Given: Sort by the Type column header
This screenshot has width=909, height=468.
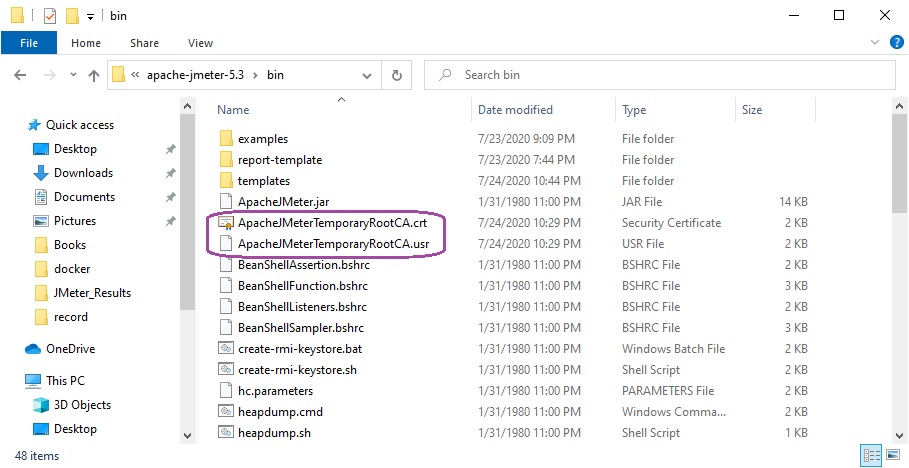Looking at the screenshot, I should 634,110.
